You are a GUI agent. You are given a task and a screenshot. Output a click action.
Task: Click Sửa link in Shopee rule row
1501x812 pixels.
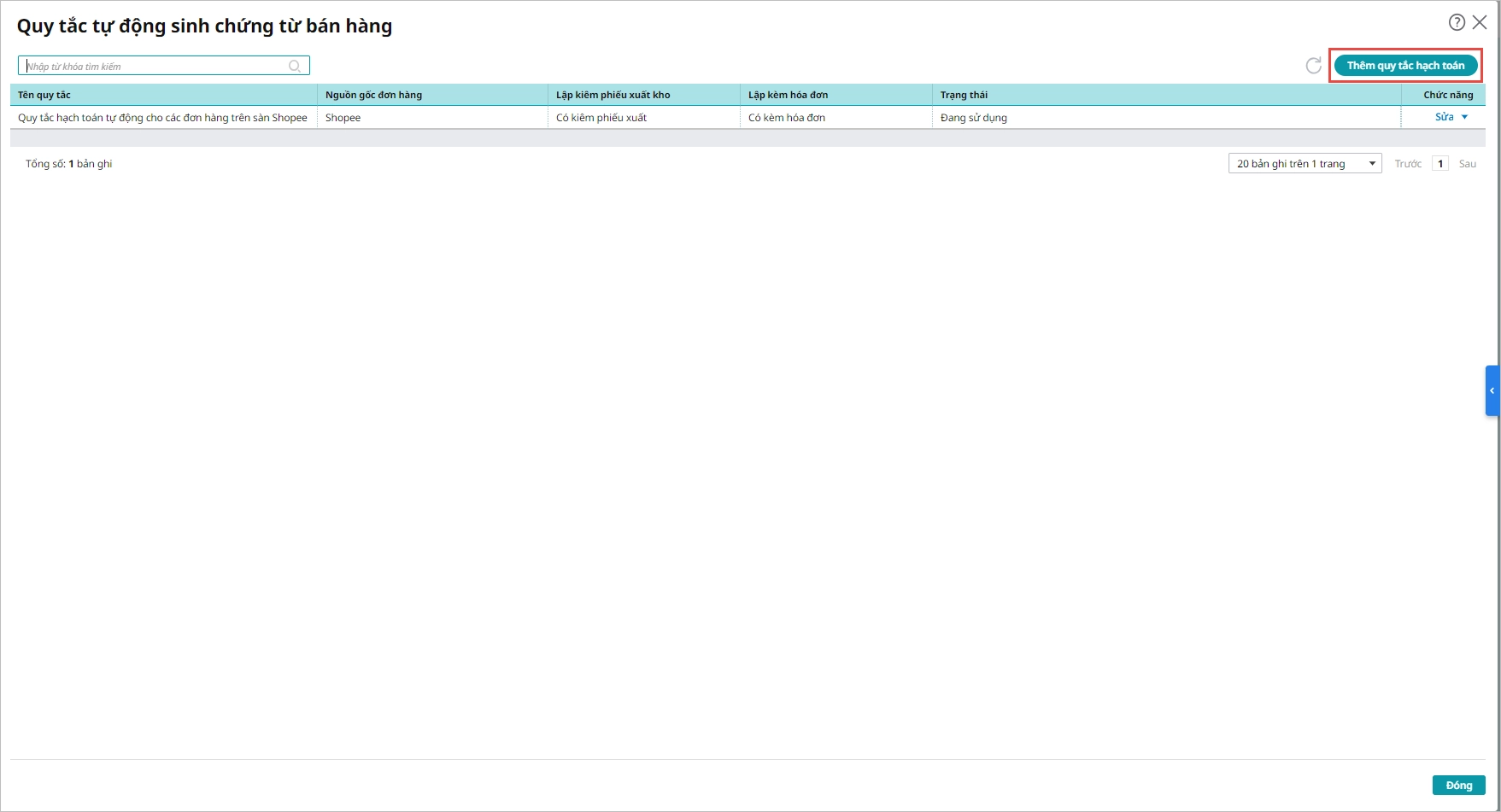point(1444,117)
